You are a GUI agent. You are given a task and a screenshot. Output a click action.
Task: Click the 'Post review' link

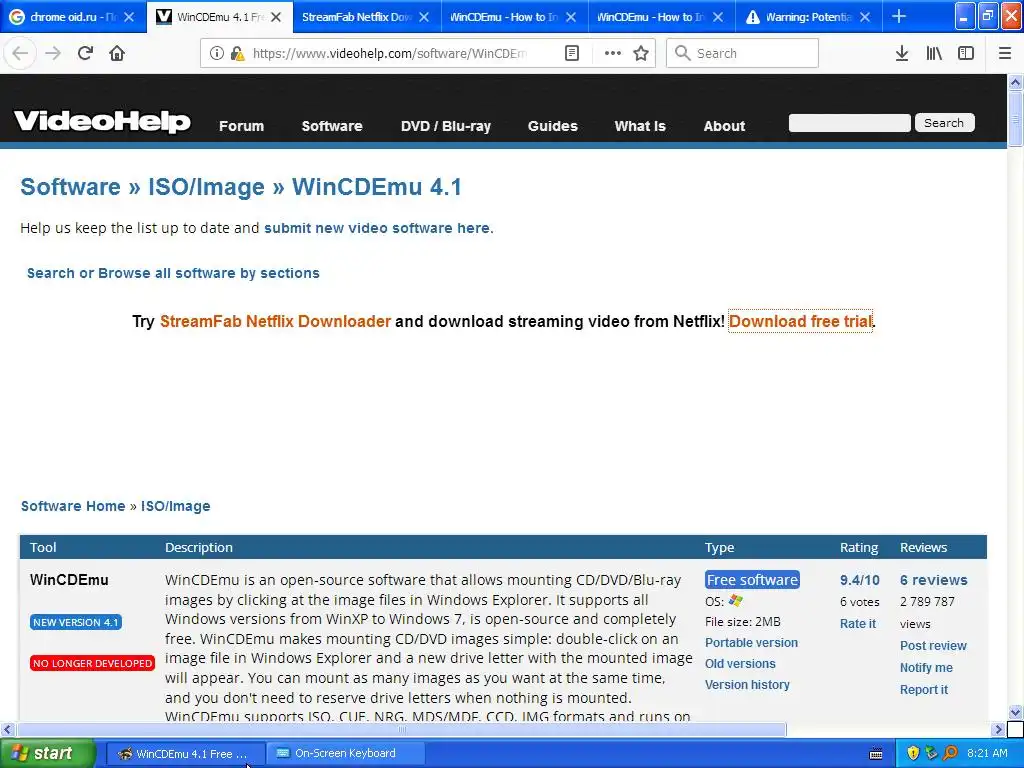click(x=933, y=645)
